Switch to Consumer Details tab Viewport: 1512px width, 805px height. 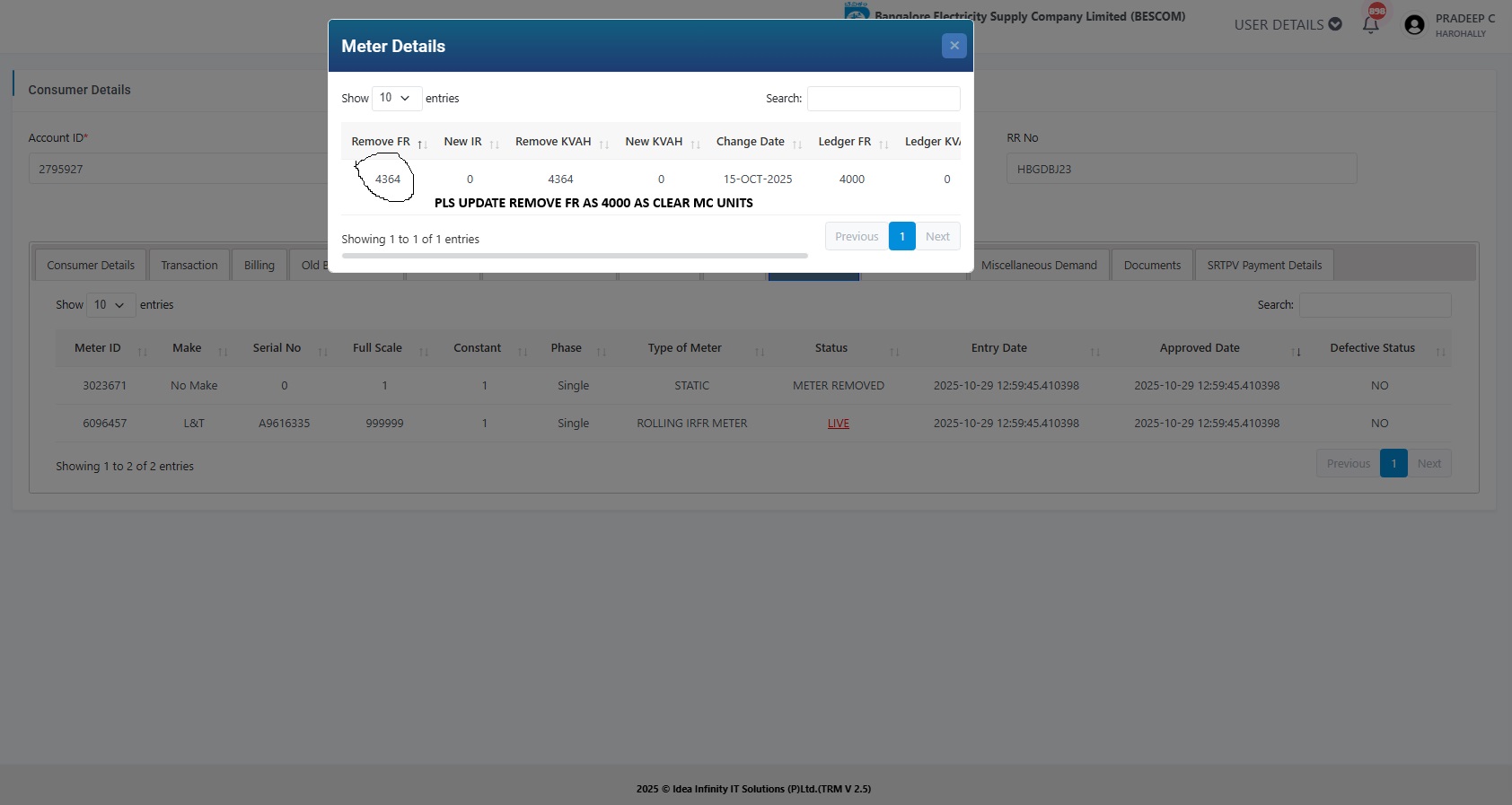91,266
